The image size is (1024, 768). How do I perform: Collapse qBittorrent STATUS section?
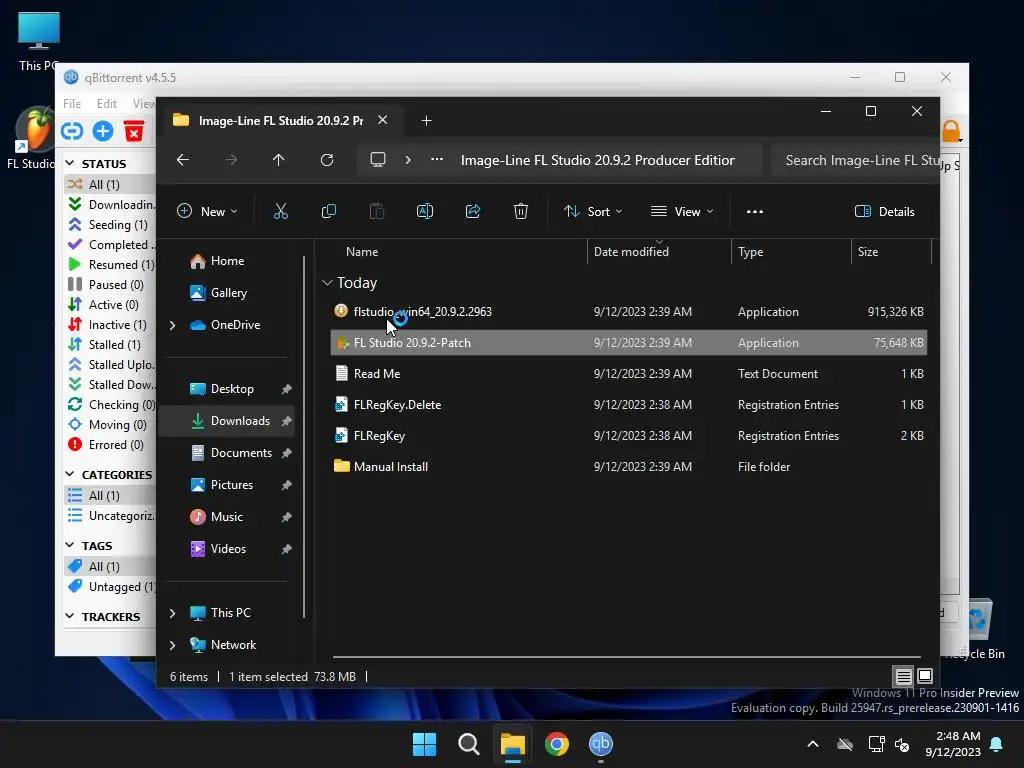tap(70, 163)
